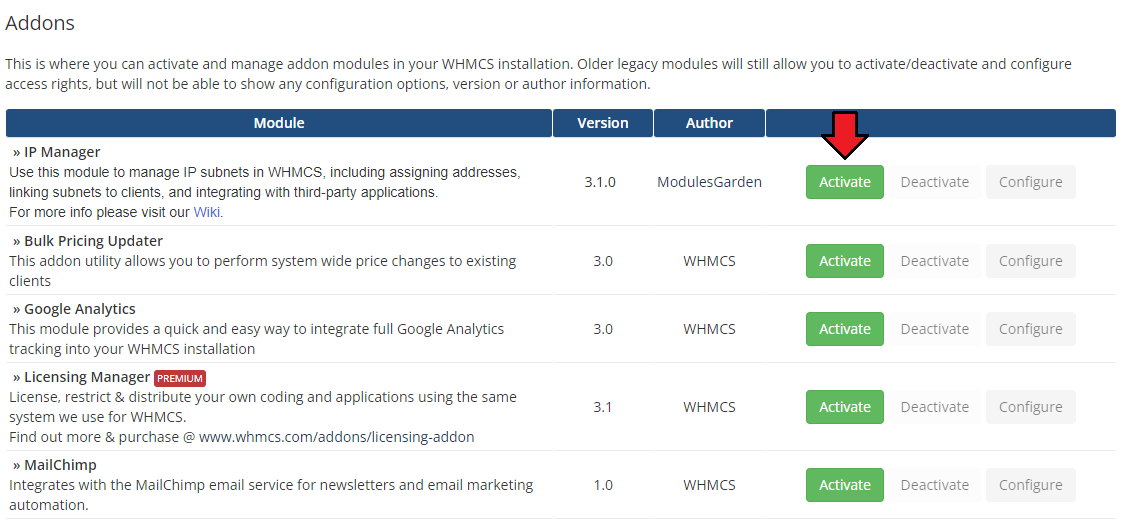
Task: Click the ModulesGarden author cell
Action: pyautogui.click(x=709, y=182)
